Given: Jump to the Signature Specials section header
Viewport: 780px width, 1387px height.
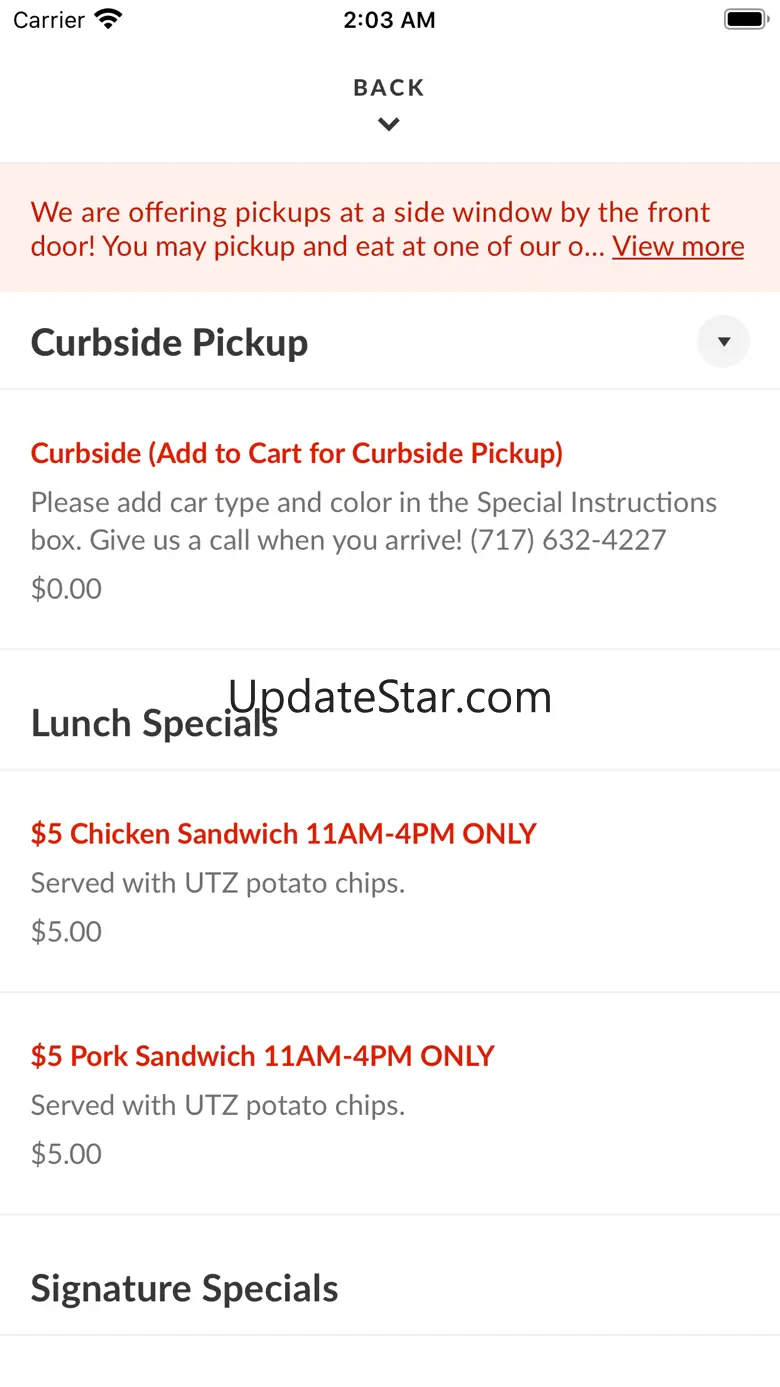Looking at the screenshot, I should click(x=185, y=1289).
